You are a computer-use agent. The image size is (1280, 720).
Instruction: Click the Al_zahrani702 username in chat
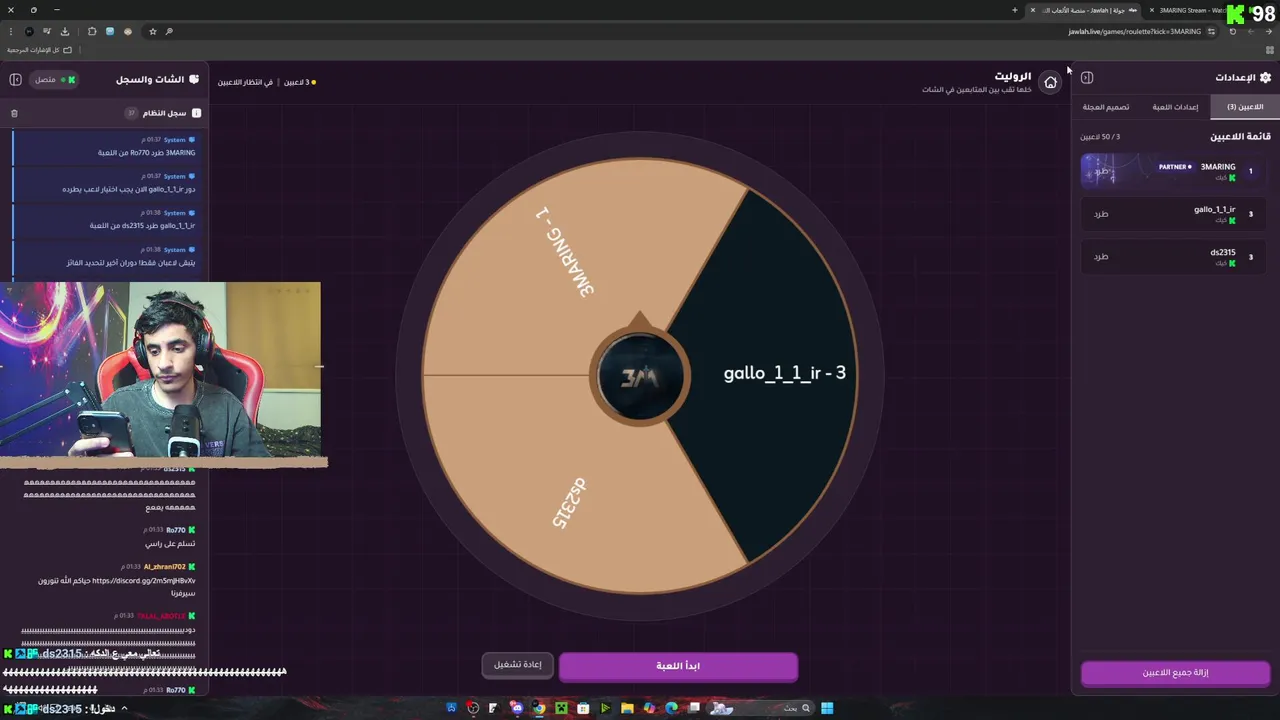[164, 567]
